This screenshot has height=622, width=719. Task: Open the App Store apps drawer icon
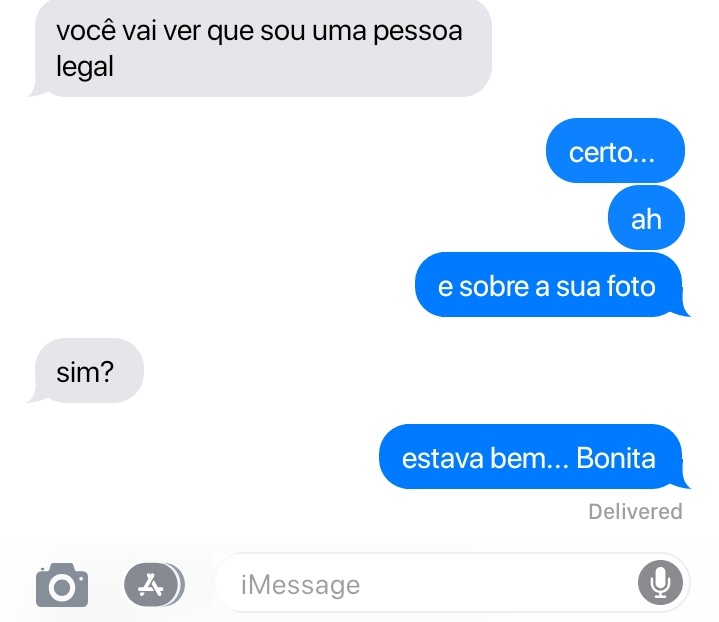coord(154,584)
